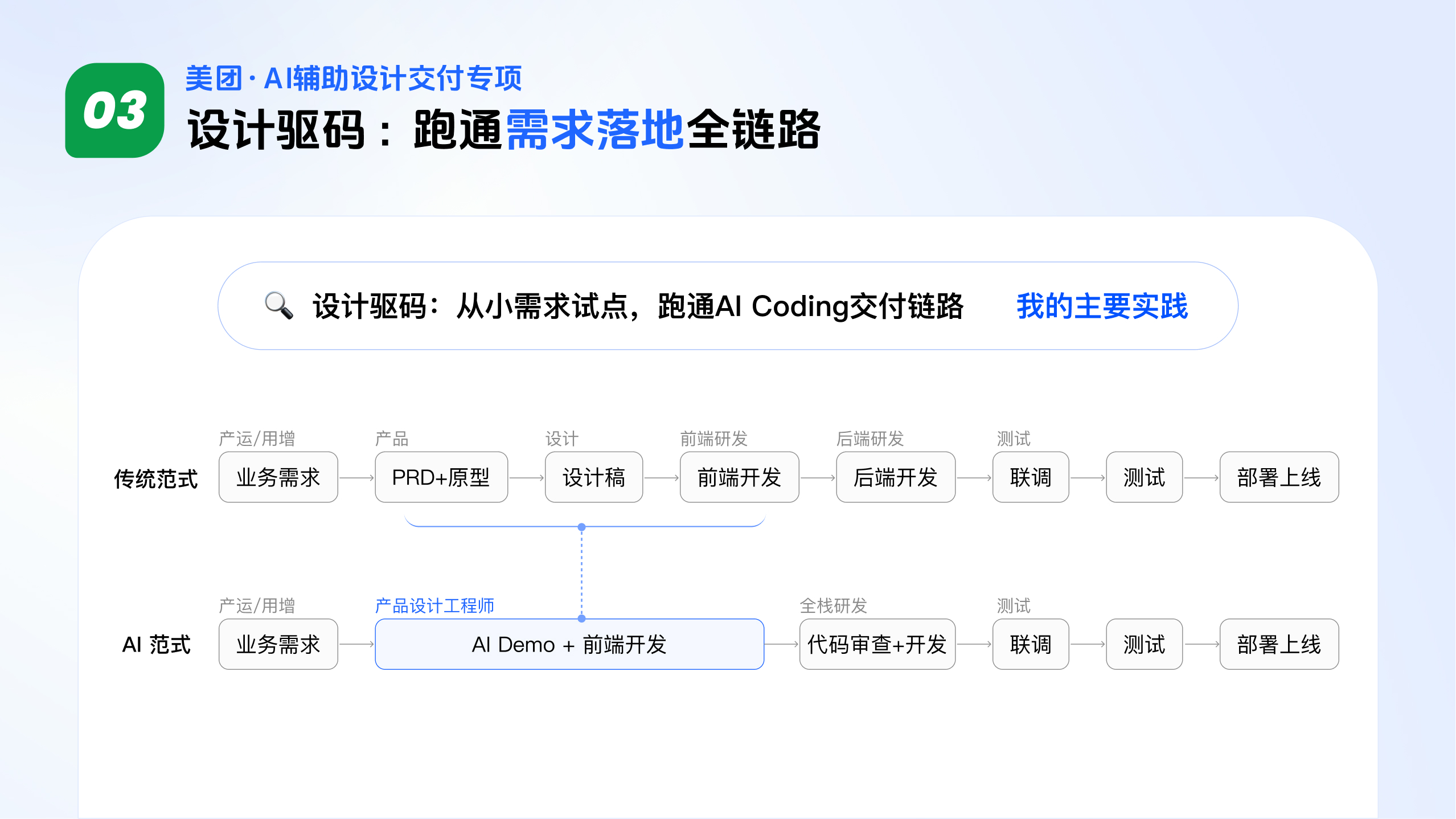This screenshot has width=1456, height=819.
Task: Click 测试 box in the AI 范式 row
Action: (x=1144, y=644)
